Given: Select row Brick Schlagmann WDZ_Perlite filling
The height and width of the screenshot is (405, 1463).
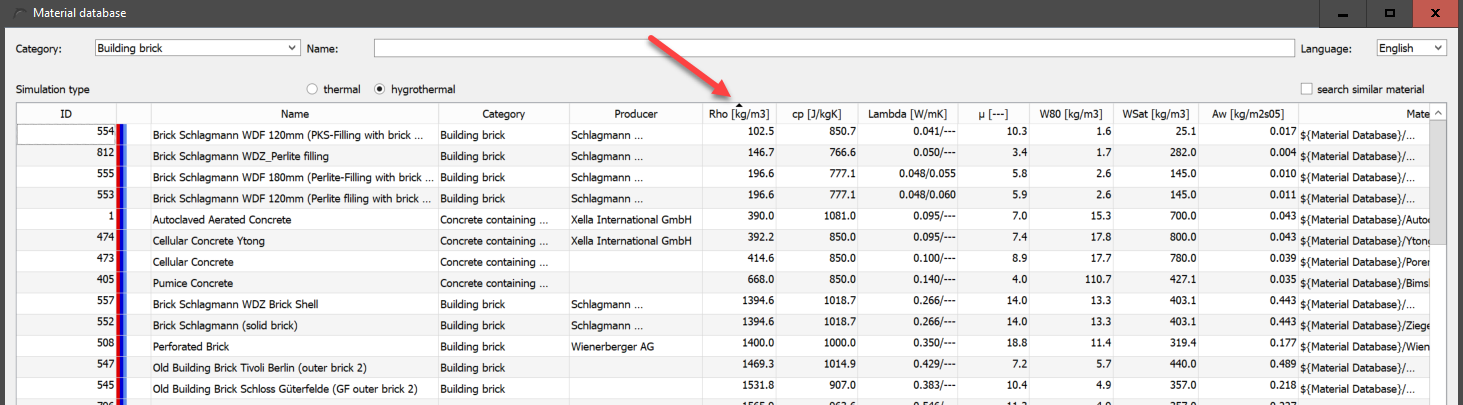Looking at the screenshot, I should pos(723,156).
